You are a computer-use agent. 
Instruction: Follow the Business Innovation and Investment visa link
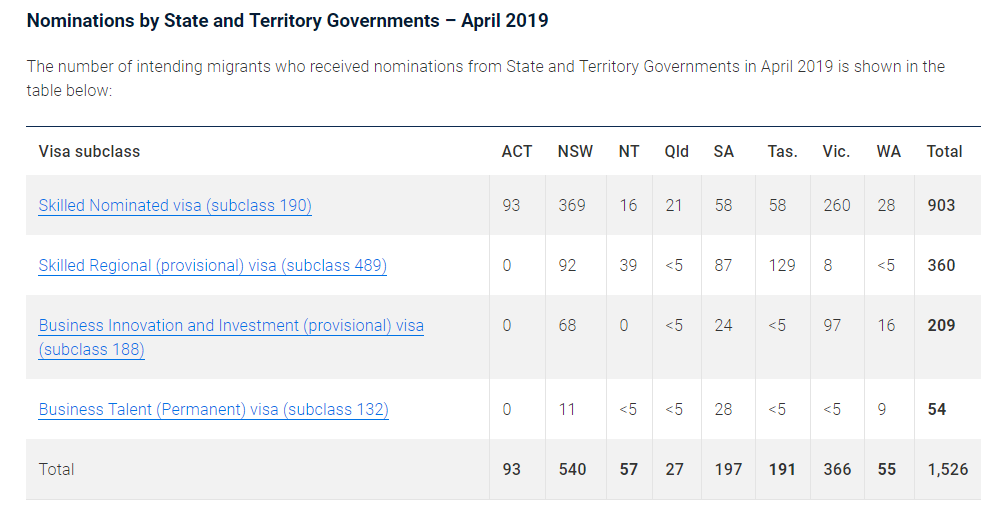coord(230,326)
